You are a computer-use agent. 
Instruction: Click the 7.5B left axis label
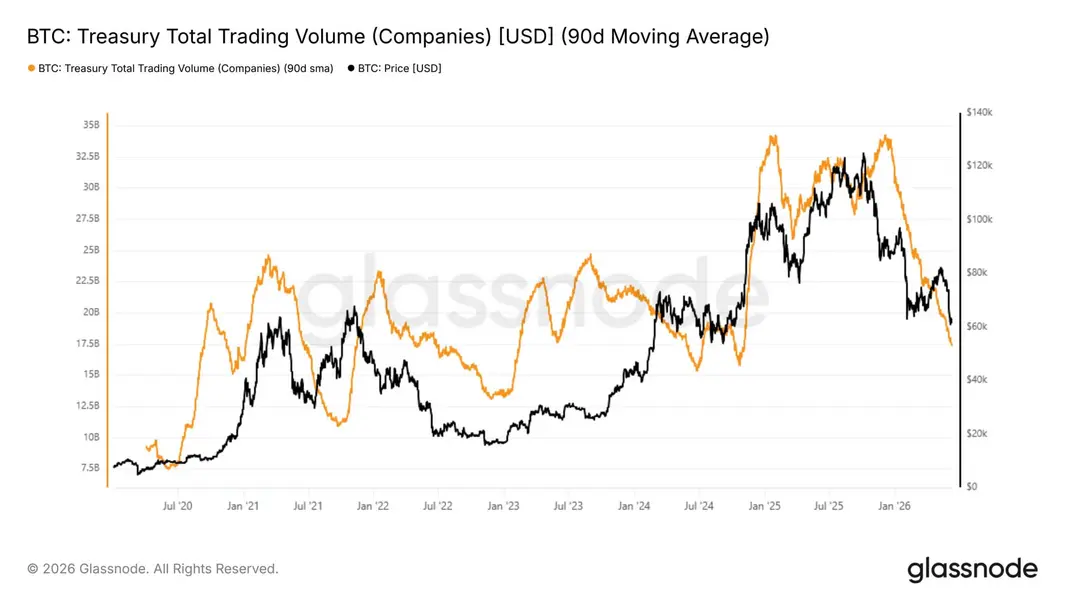[x=90, y=468]
